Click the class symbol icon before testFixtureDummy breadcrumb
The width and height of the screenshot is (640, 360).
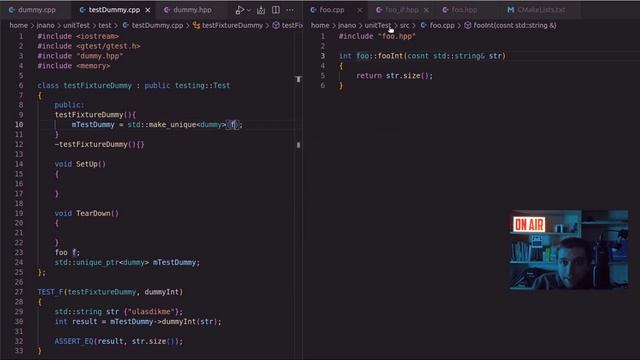(x=196, y=25)
